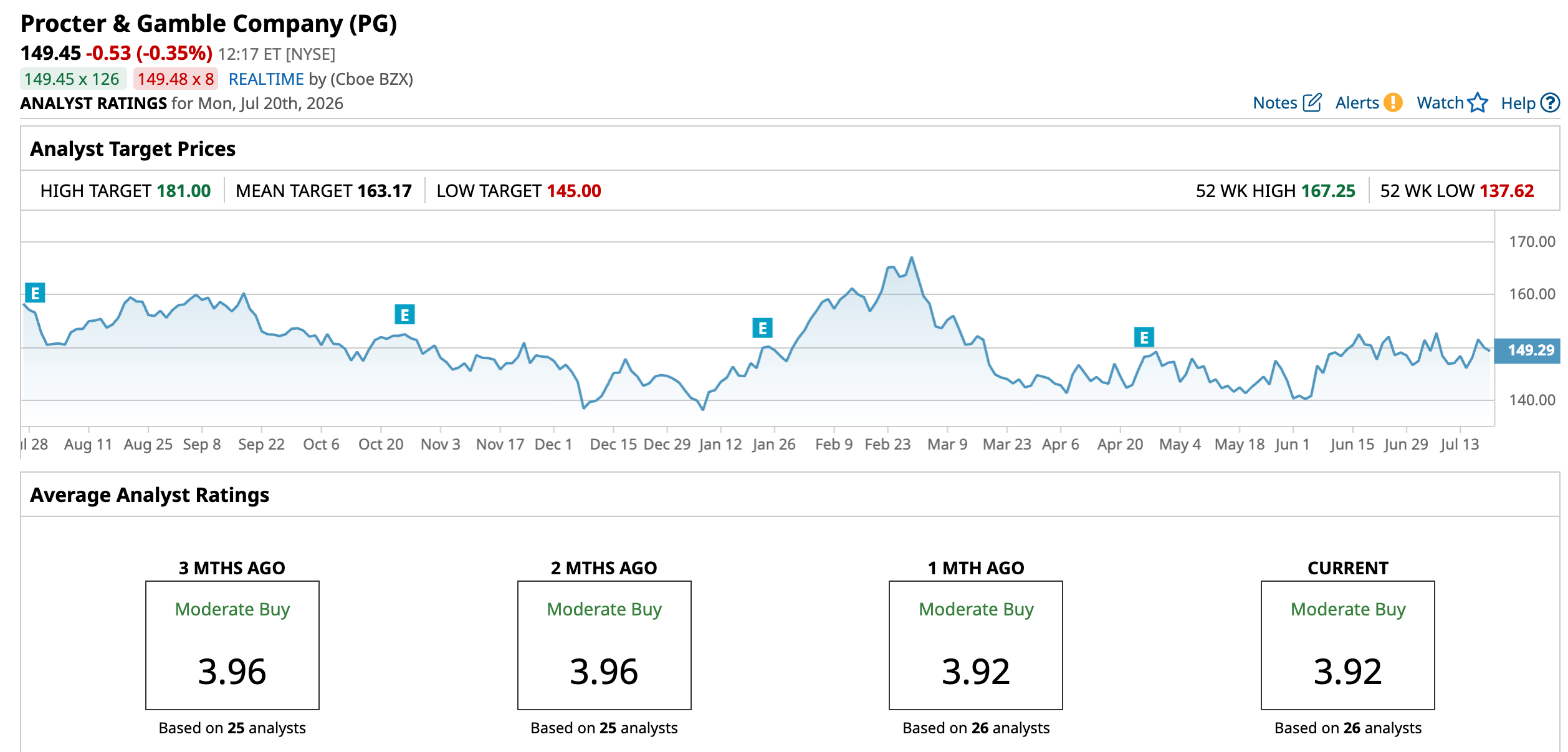The width and height of the screenshot is (1568, 752).
Task: Click the 52 week high value 167.25
Action: tap(1328, 191)
